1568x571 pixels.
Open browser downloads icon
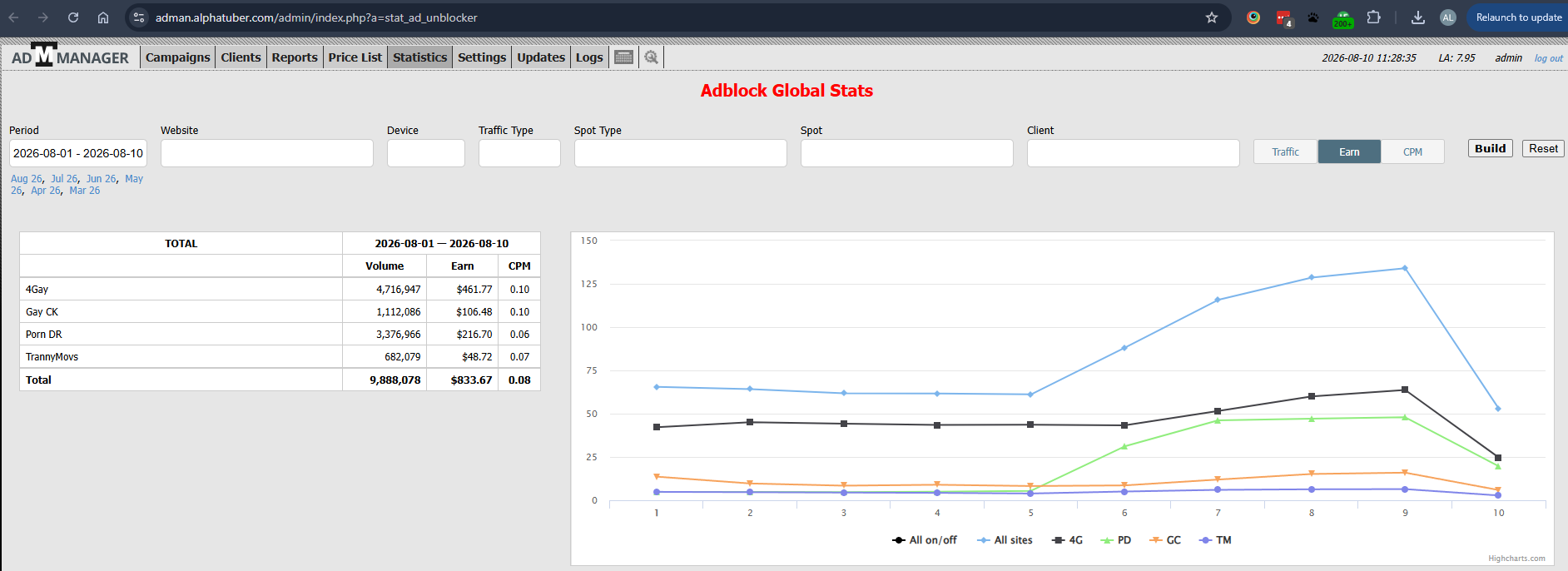(x=1418, y=17)
